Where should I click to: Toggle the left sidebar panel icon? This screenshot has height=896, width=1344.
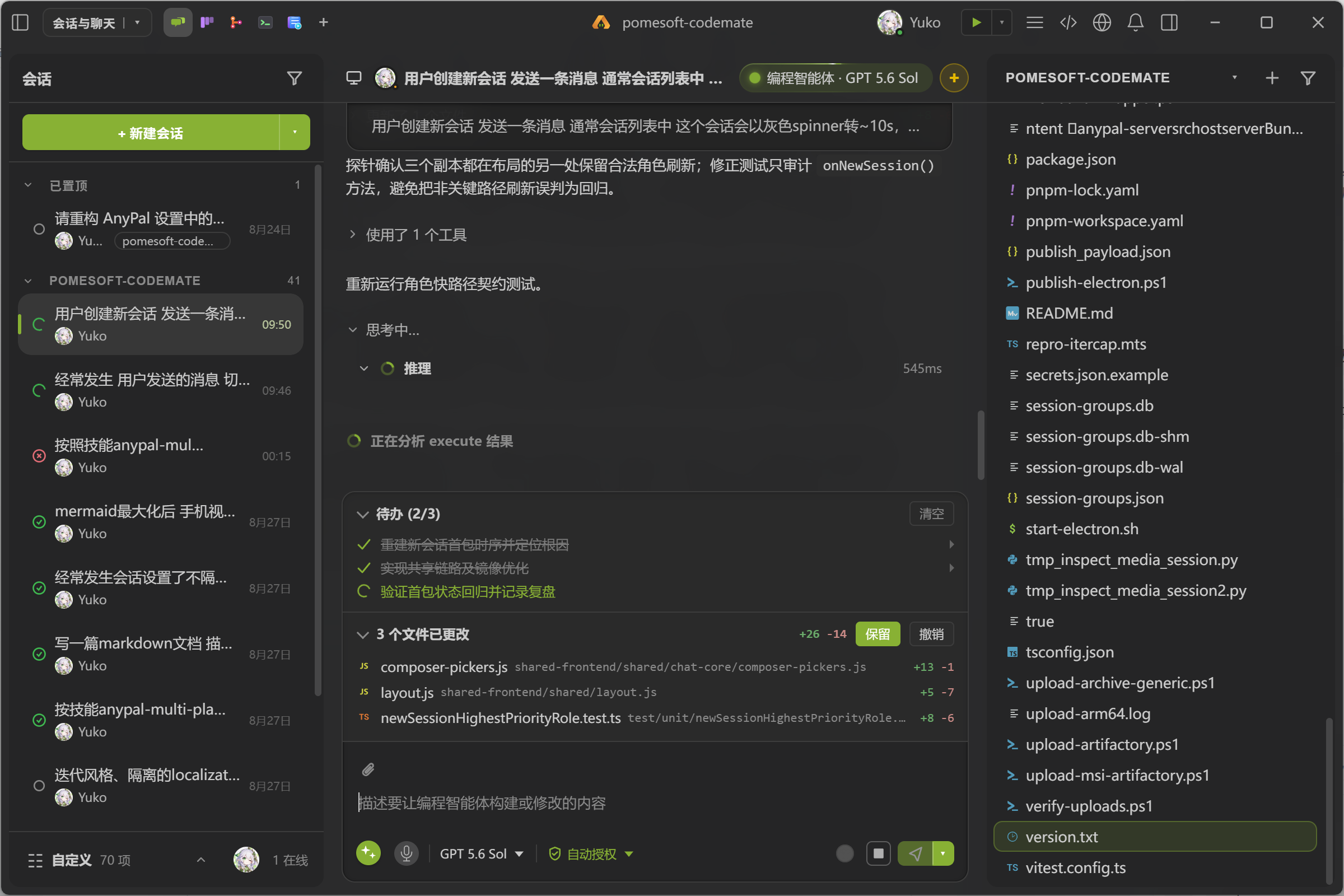[20, 23]
